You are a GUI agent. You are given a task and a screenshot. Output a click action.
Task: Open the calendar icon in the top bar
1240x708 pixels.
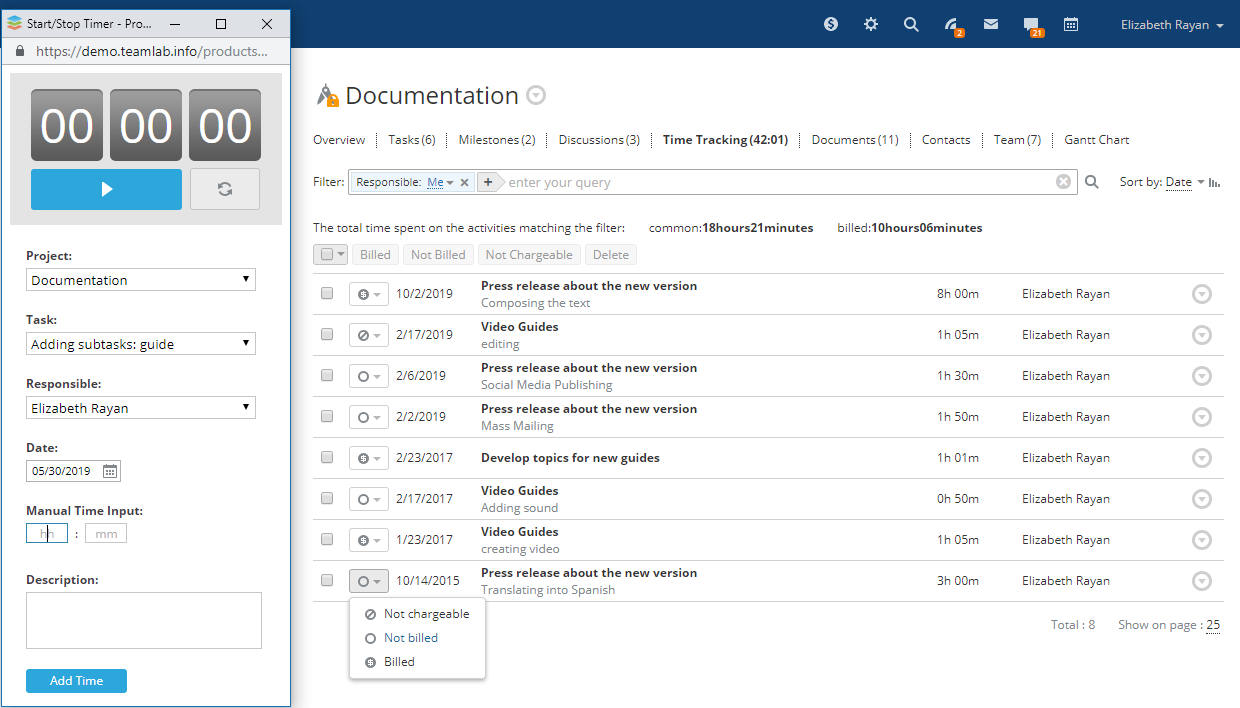[x=1071, y=24]
